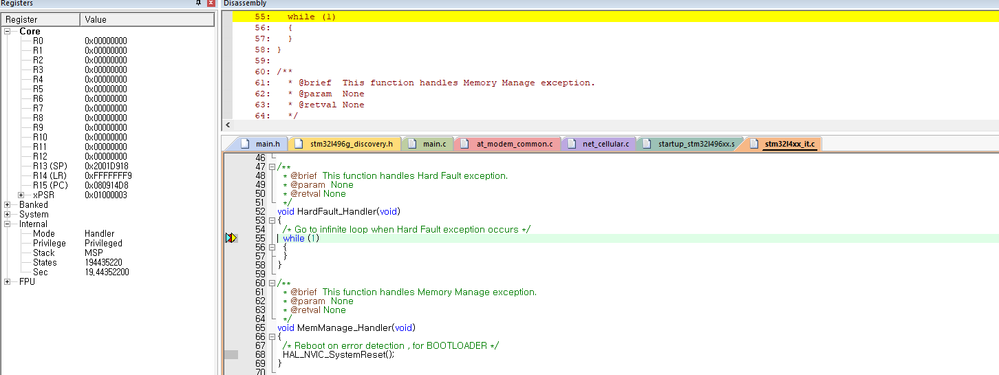
Task: Click the highlighted 'while (1)' disassembly line 55
Action: (x=615, y=17)
